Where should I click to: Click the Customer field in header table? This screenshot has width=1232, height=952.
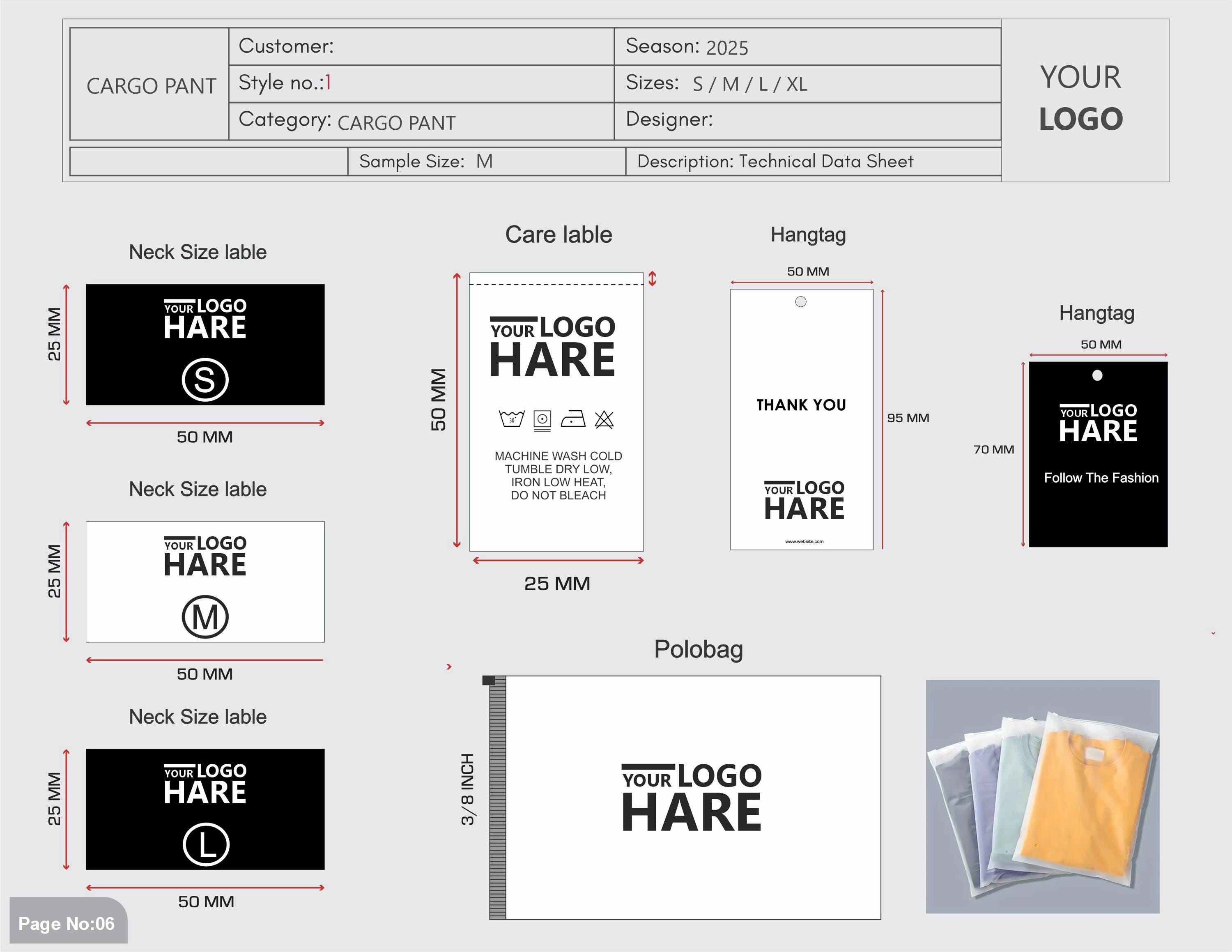[421, 46]
